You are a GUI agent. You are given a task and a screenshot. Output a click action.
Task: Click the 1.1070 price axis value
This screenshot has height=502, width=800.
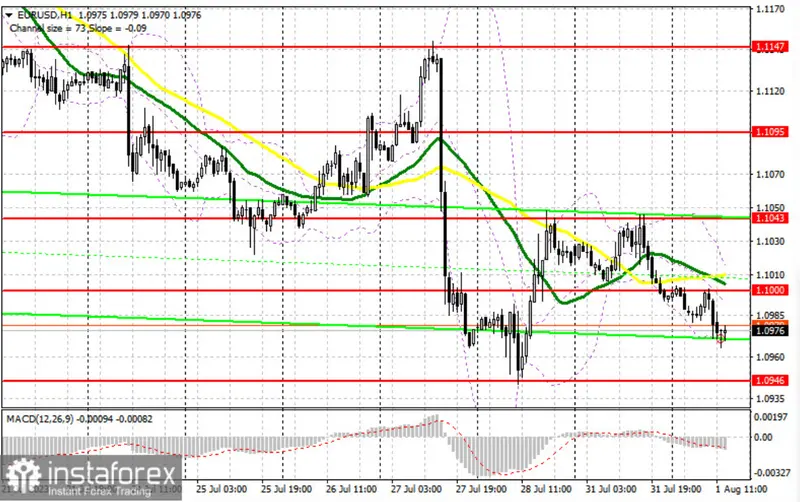click(x=770, y=174)
